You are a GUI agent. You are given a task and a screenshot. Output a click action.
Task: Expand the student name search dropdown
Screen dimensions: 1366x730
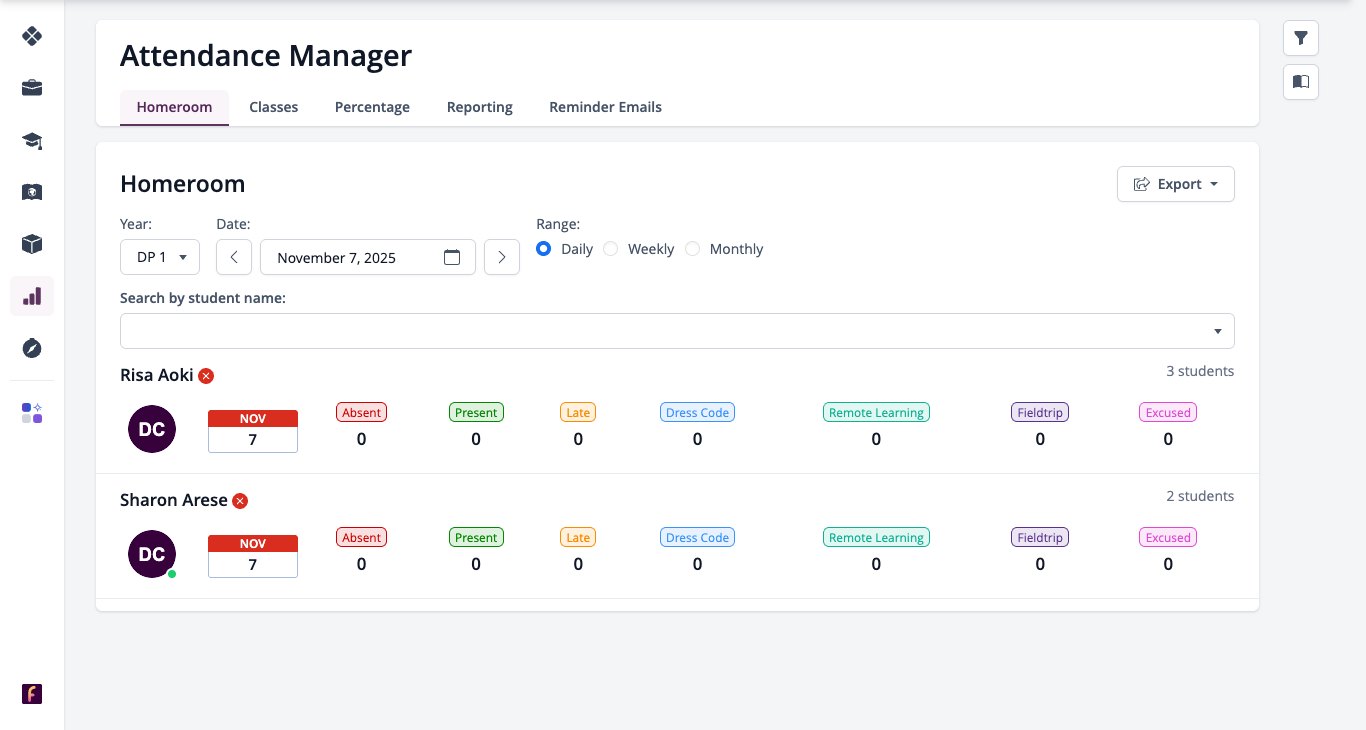677,331
